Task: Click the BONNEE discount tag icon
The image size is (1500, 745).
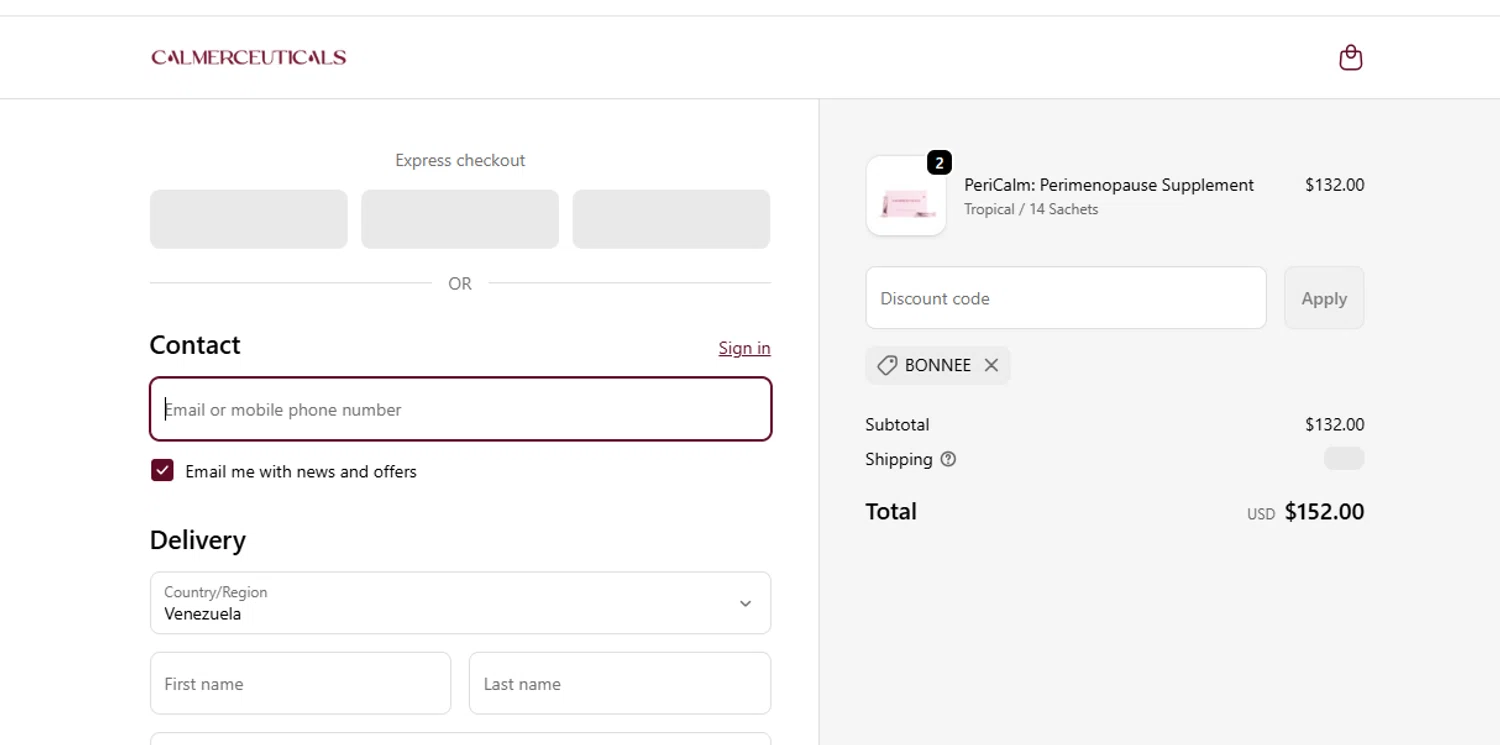Action: pos(886,366)
